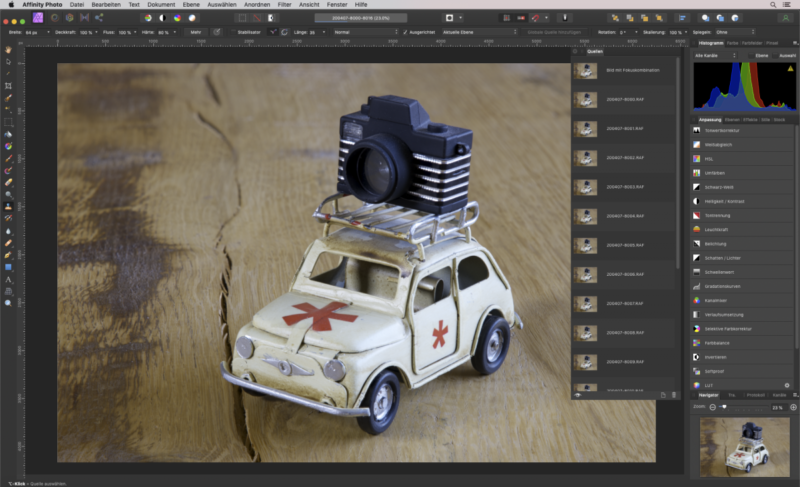Select the Clone Stamp tool
This screenshot has width=800, height=487.
[8, 207]
